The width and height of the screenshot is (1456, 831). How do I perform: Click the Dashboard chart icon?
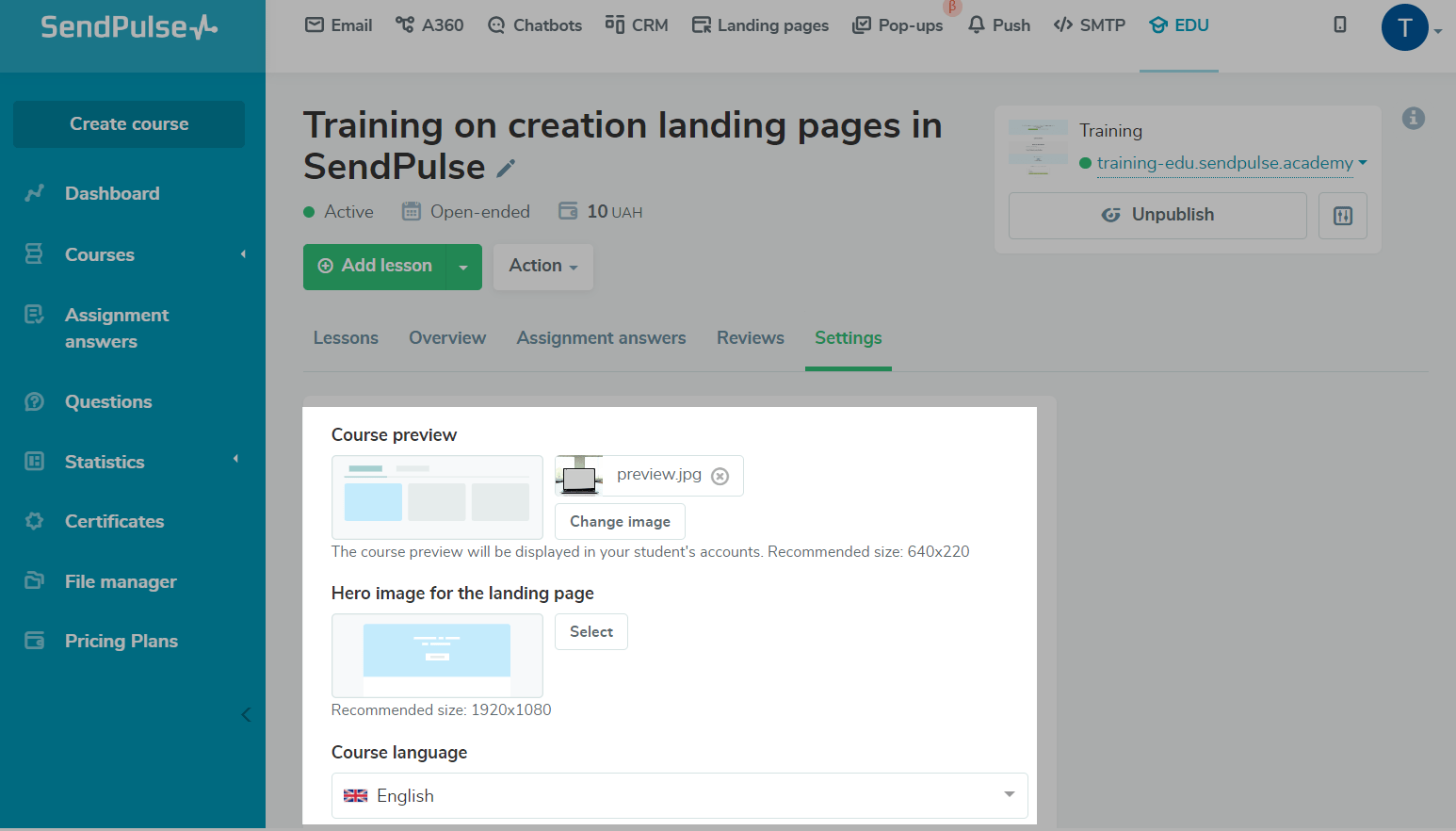click(x=35, y=193)
